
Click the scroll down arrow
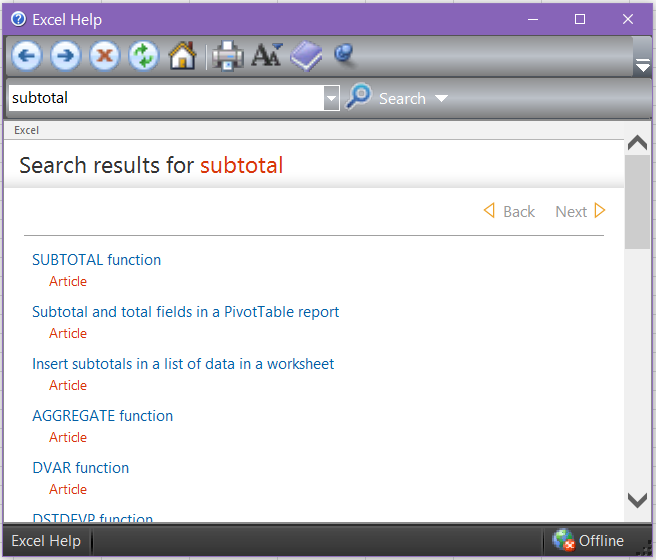(x=638, y=500)
